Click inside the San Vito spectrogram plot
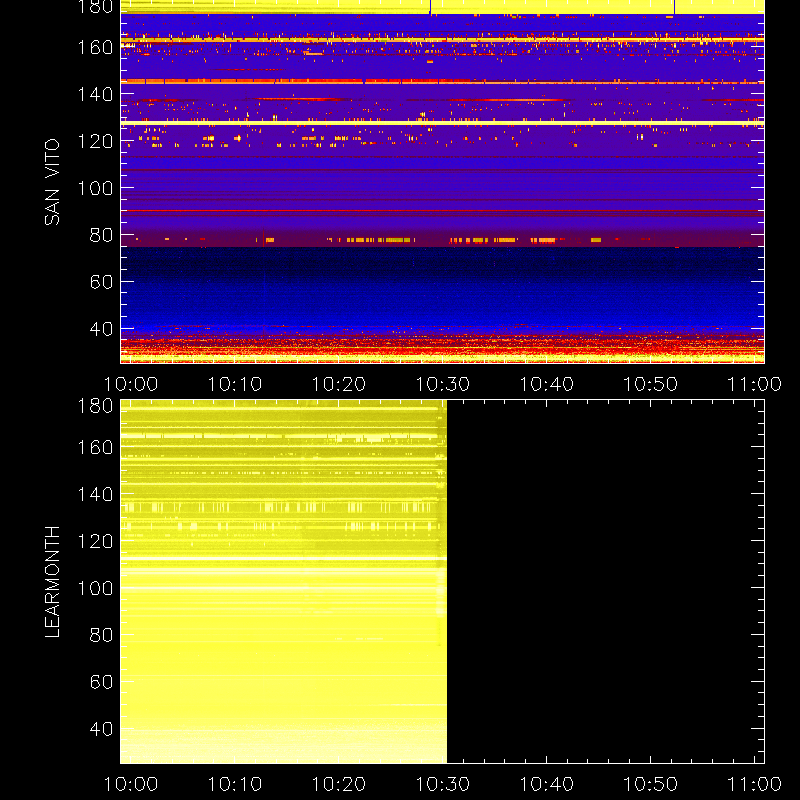Image resolution: width=800 pixels, height=800 pixels. coord(442,182)
